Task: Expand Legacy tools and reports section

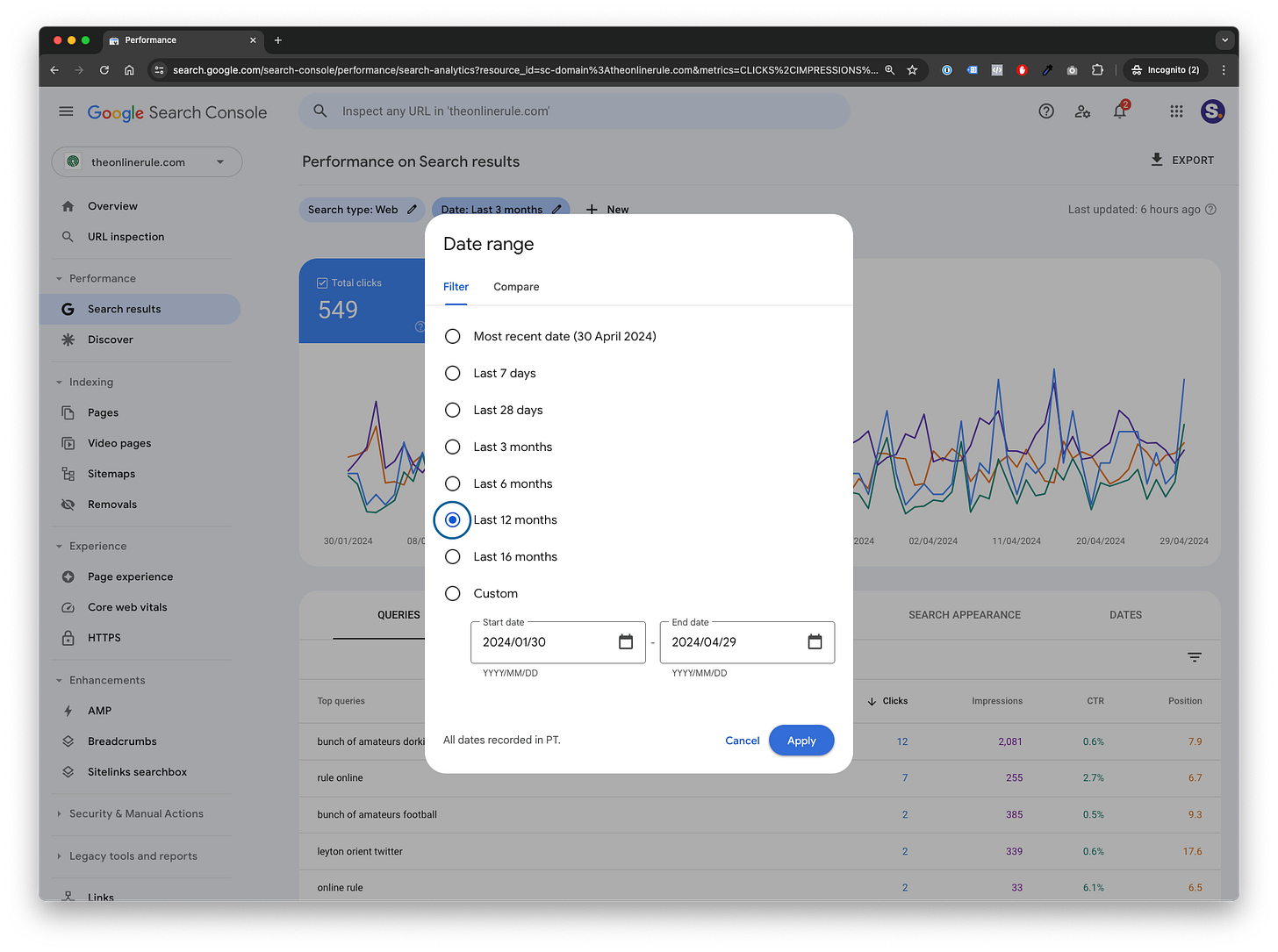Action: pos(59,856)
